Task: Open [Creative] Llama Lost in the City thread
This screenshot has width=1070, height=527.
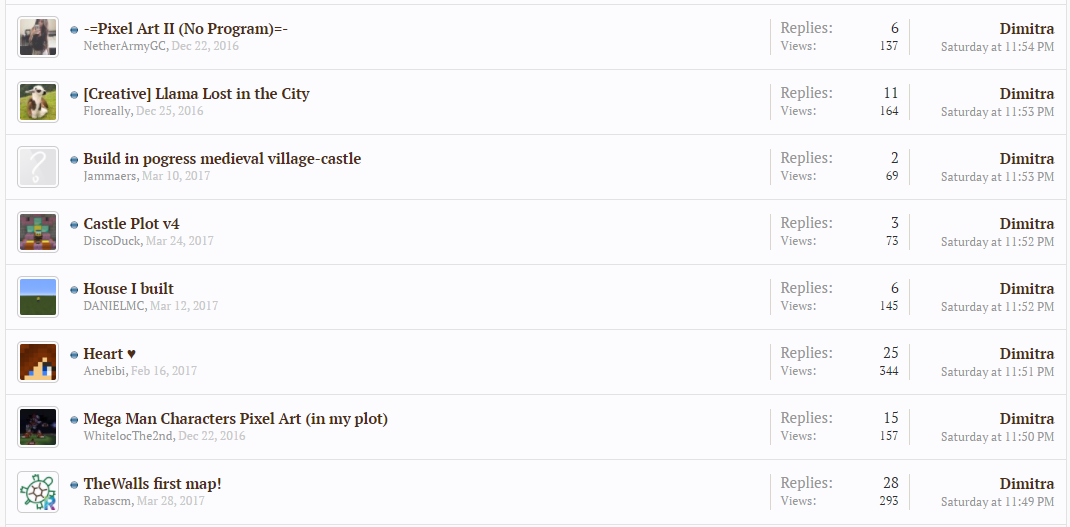Action: [197, 94]
